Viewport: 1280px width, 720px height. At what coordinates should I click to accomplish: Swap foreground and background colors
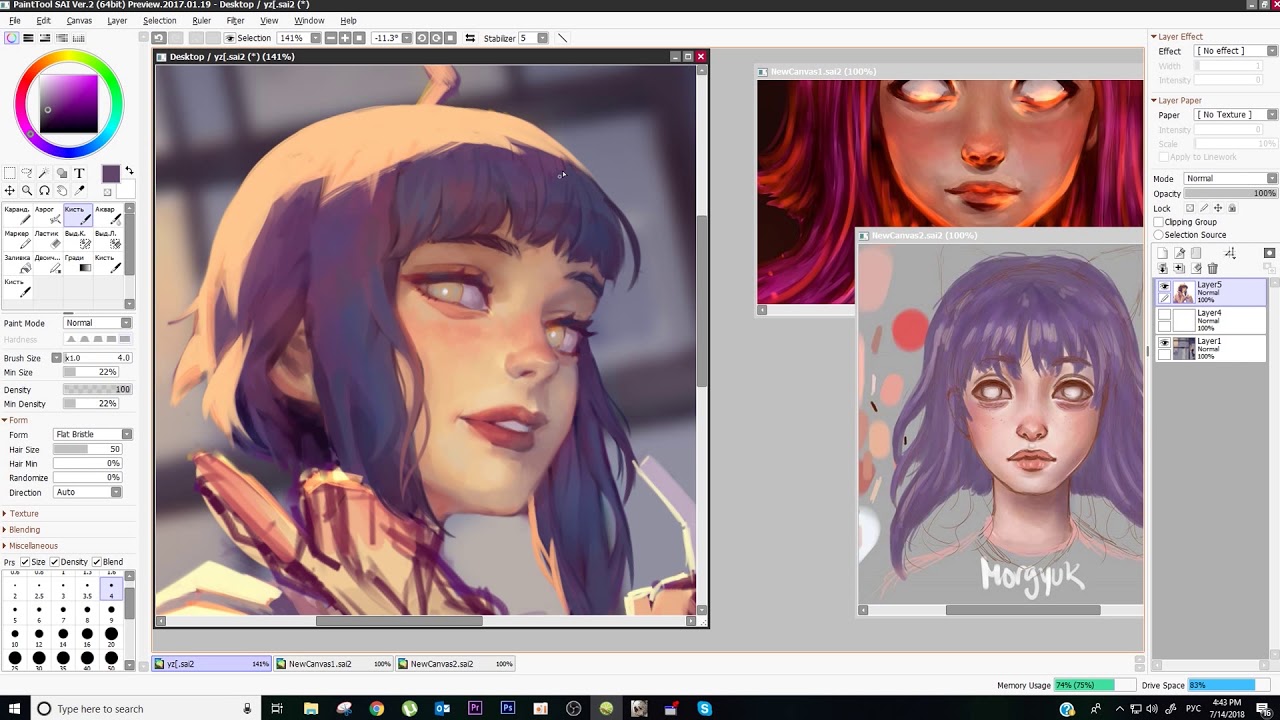[x=129, y=172]
